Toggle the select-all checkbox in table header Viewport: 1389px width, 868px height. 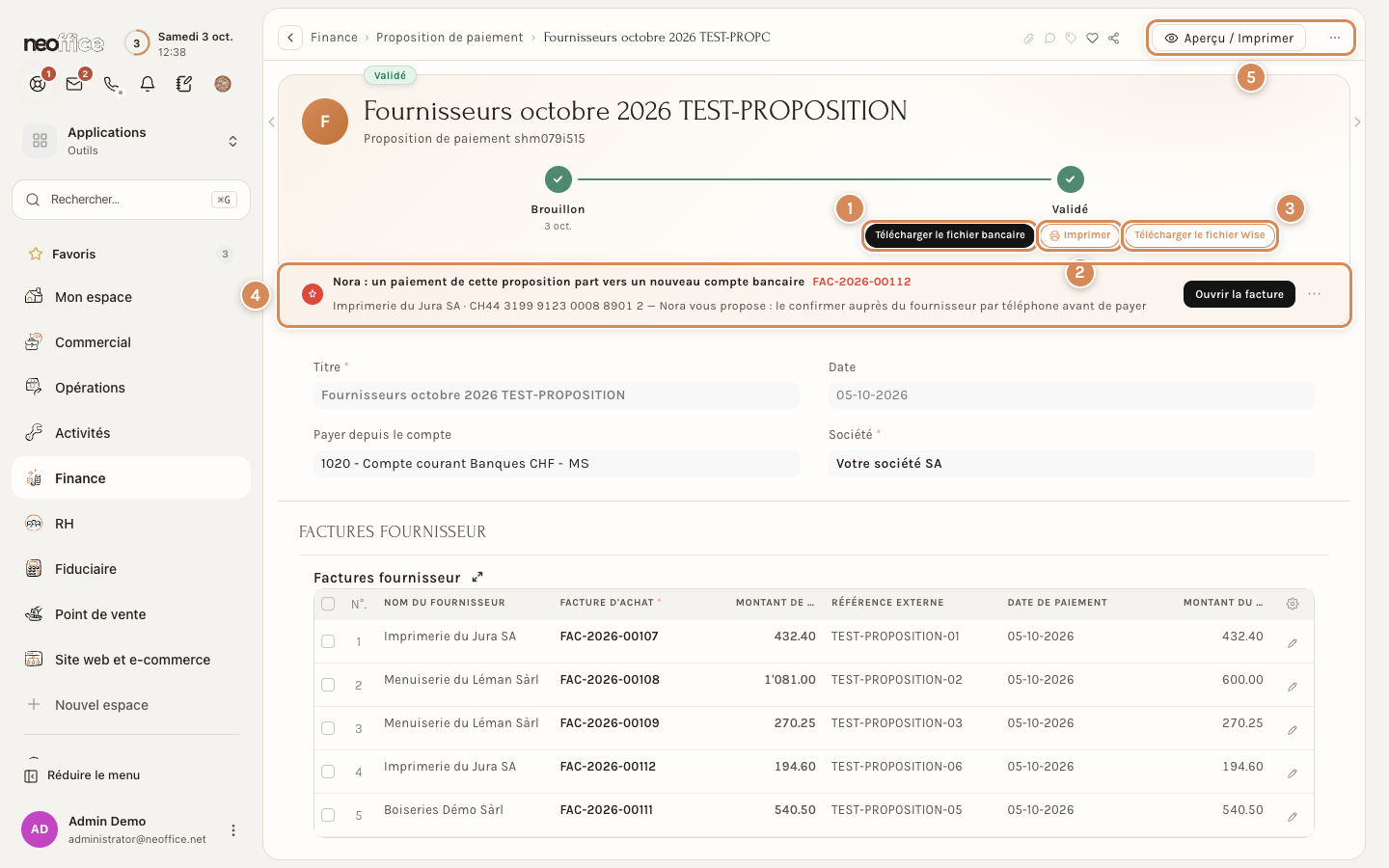(x=328, y=604)
